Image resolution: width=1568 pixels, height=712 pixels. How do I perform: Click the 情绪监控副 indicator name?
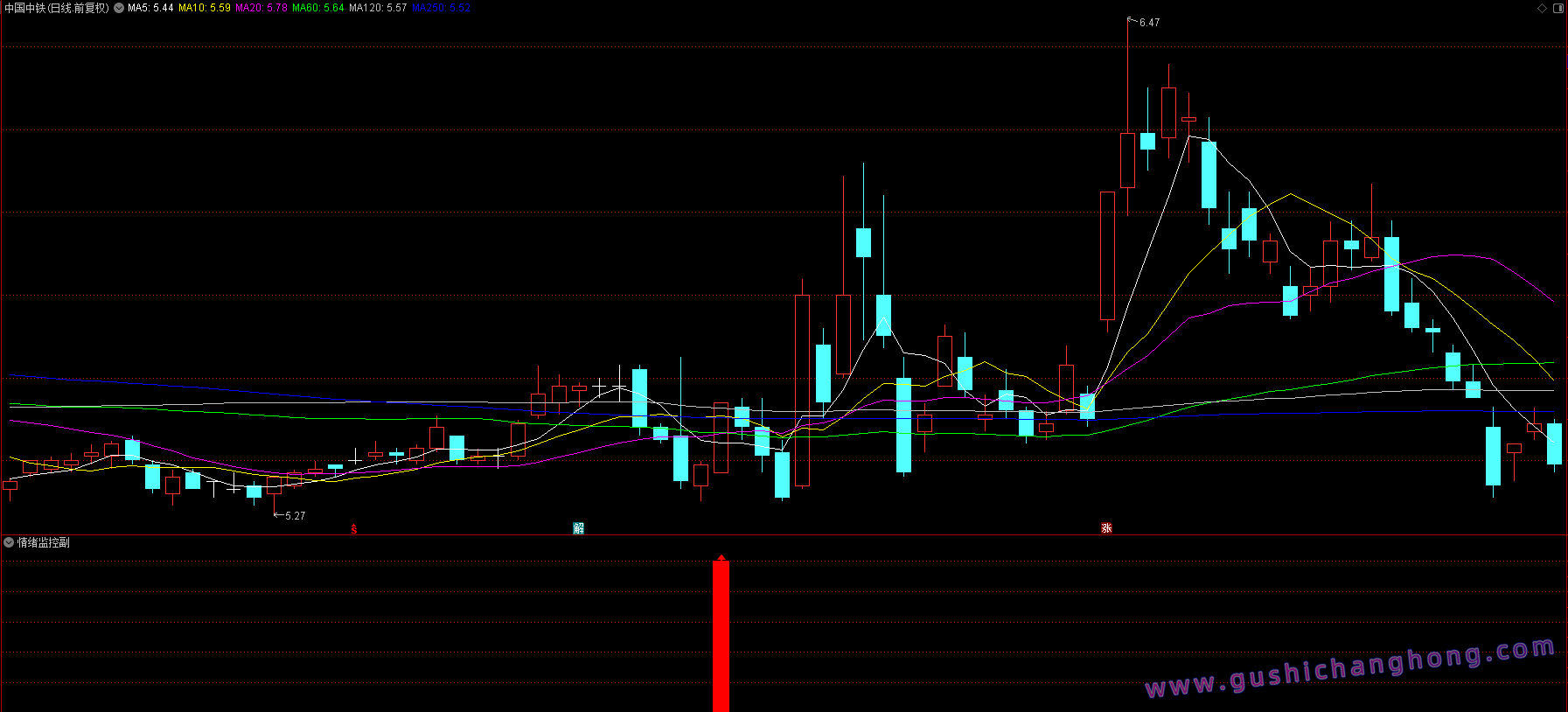(x=44, y=542)
